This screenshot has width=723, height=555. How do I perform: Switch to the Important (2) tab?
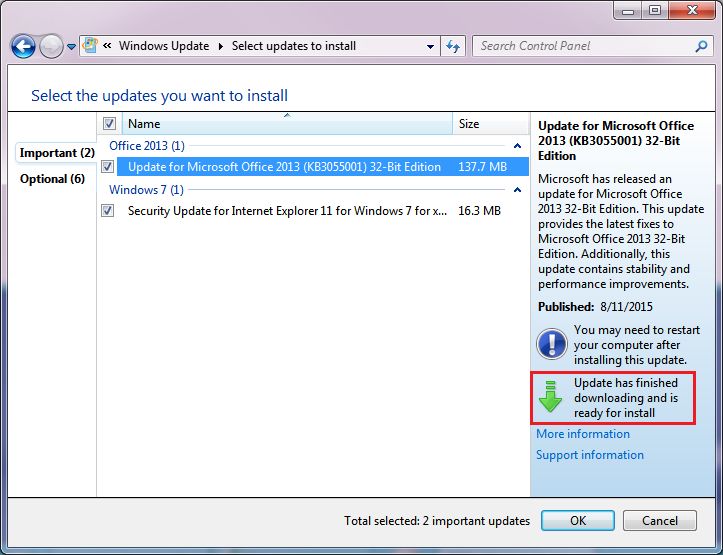click(x=57, y=153)
